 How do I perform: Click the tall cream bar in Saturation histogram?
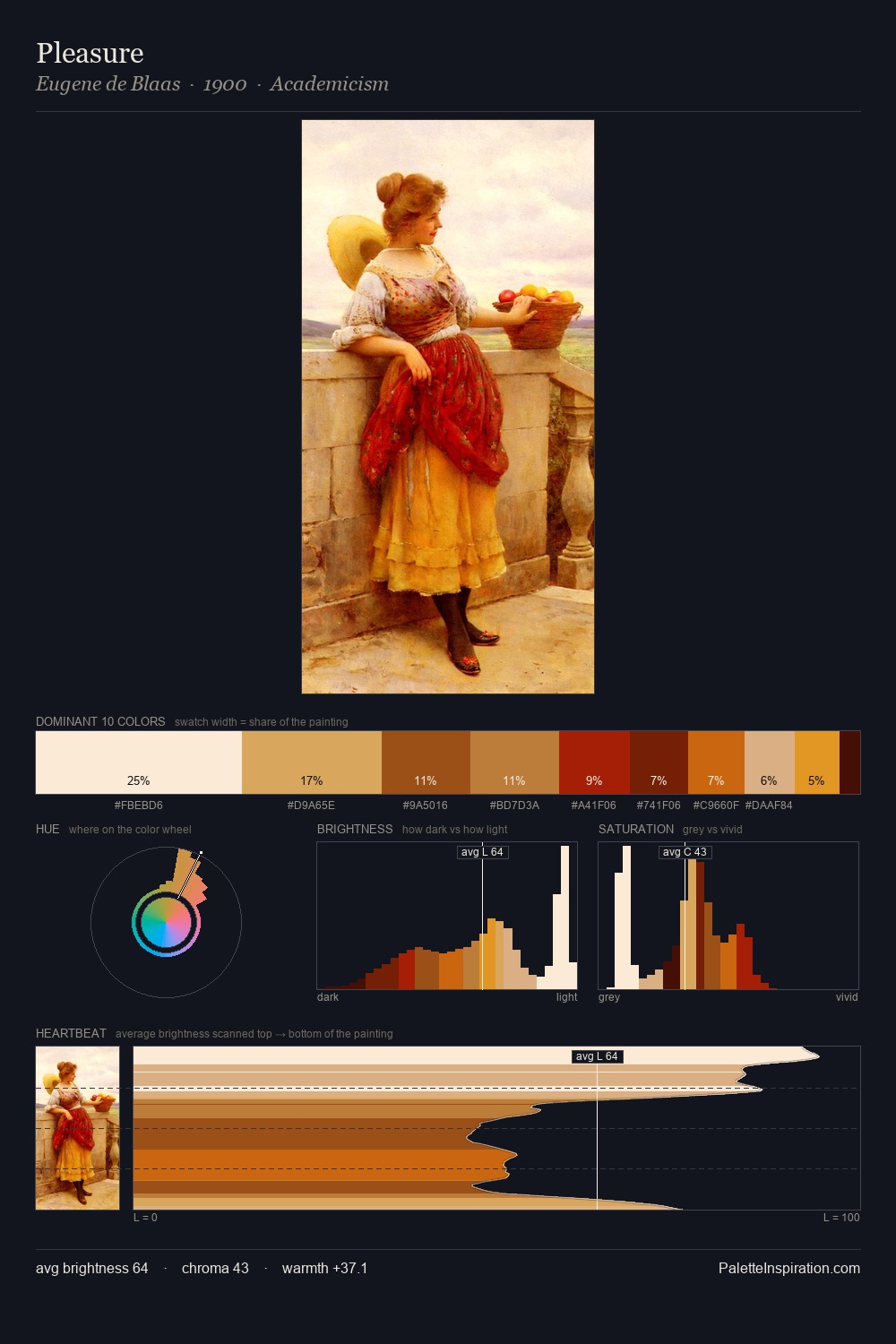click(x=626, y=917)
